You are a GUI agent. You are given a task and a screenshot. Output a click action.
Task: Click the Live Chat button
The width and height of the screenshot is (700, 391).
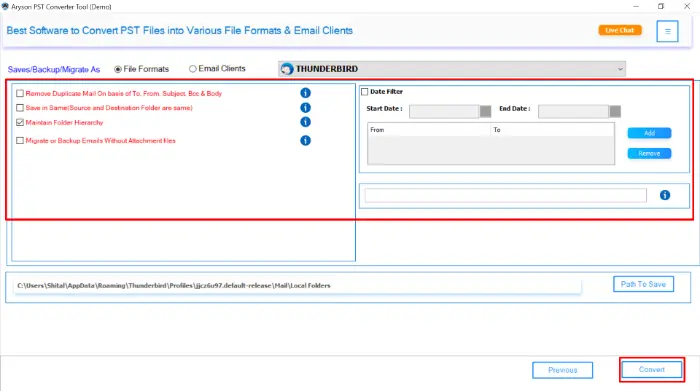[620, 30]
